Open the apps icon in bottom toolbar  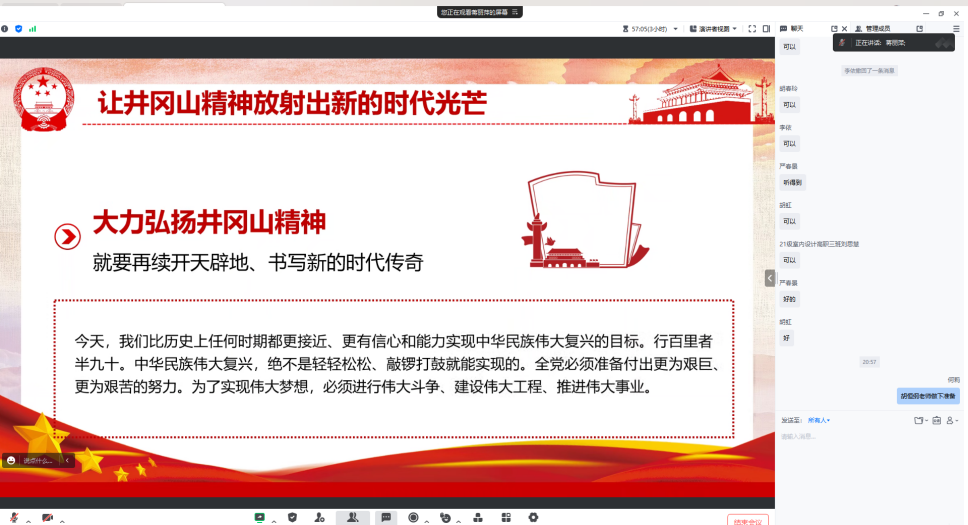[x=506, y=518]
